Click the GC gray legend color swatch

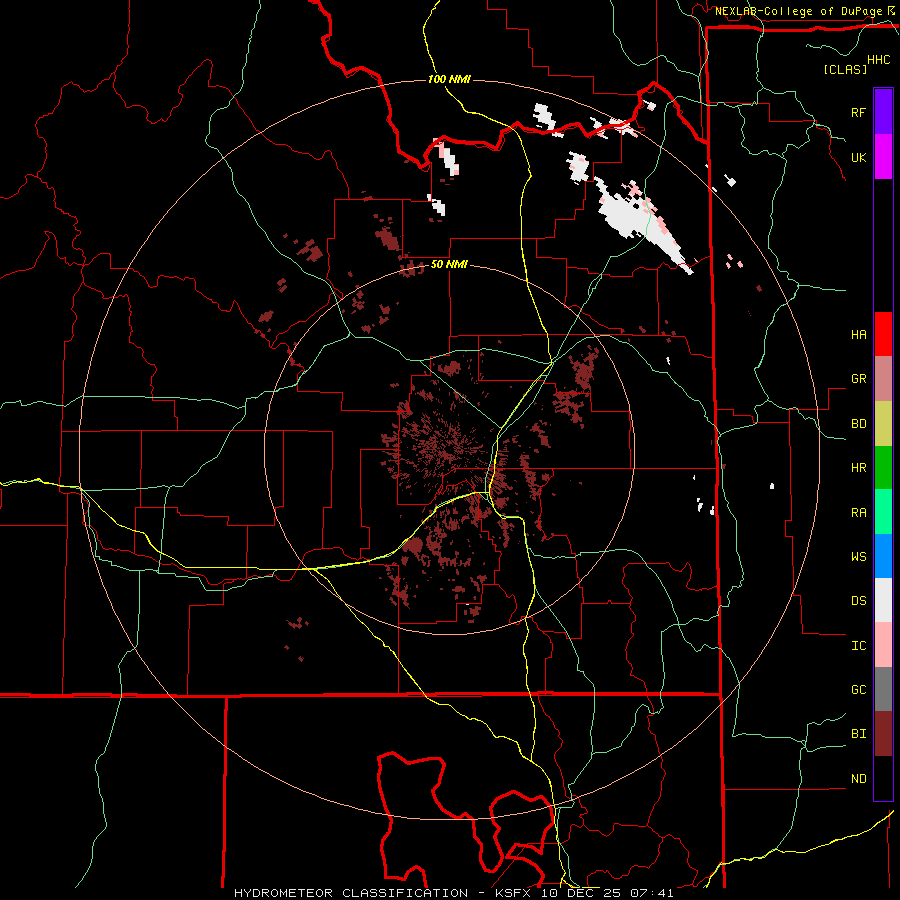883,689
